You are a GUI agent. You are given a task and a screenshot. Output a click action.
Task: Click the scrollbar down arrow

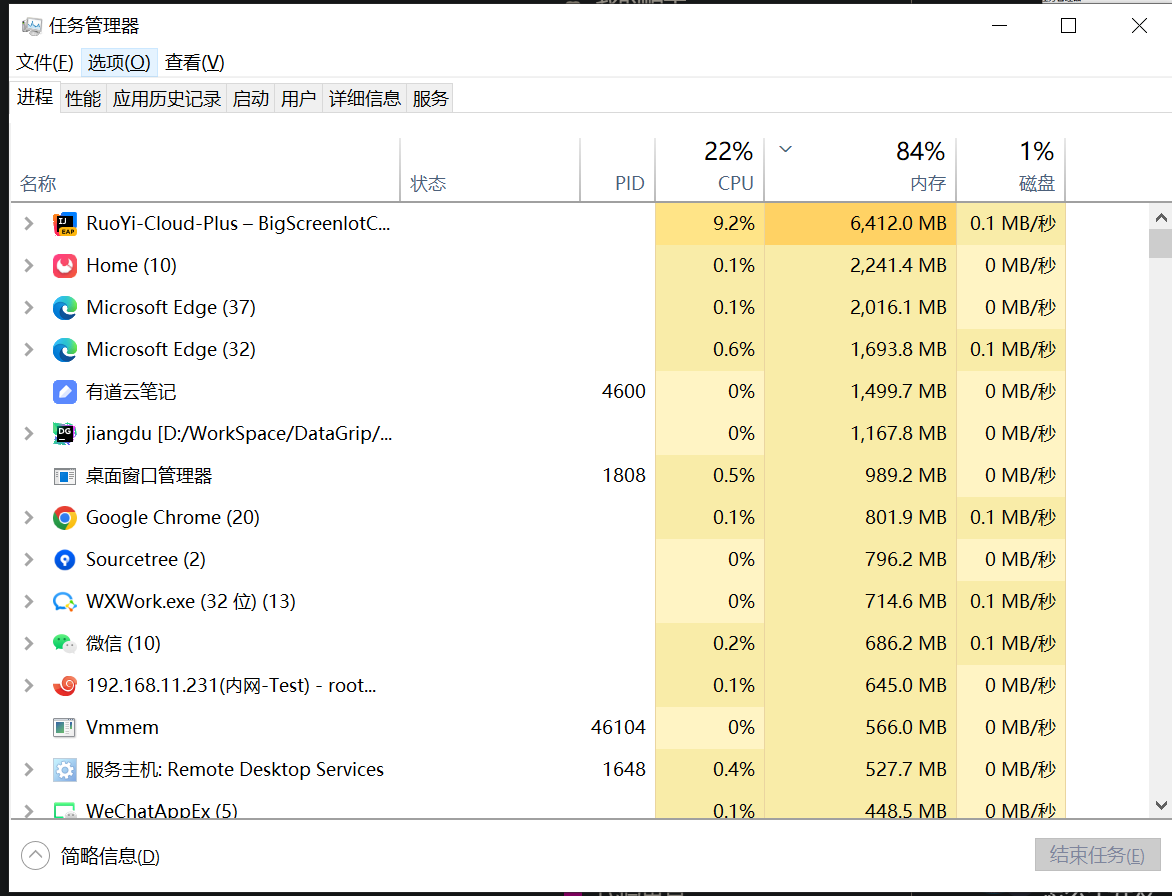click(1161, 806)
